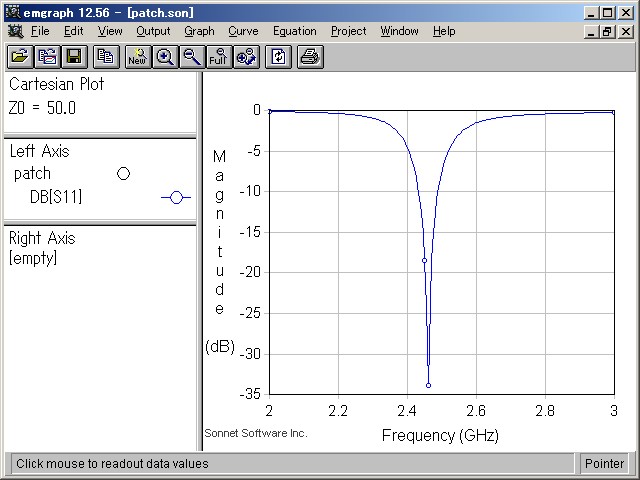Open the Curve menu
The width and height of the screenshot is (640, 480).
pos(243,31)
